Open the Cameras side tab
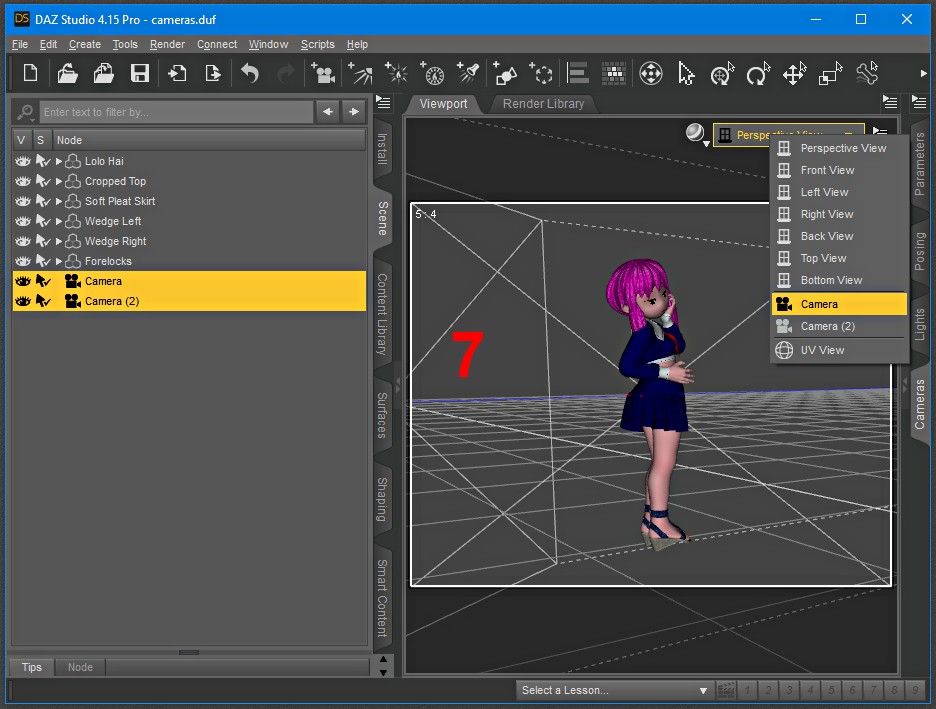This screenshot has width=936, height=709. pyautogui.click(x=920, y=404)
